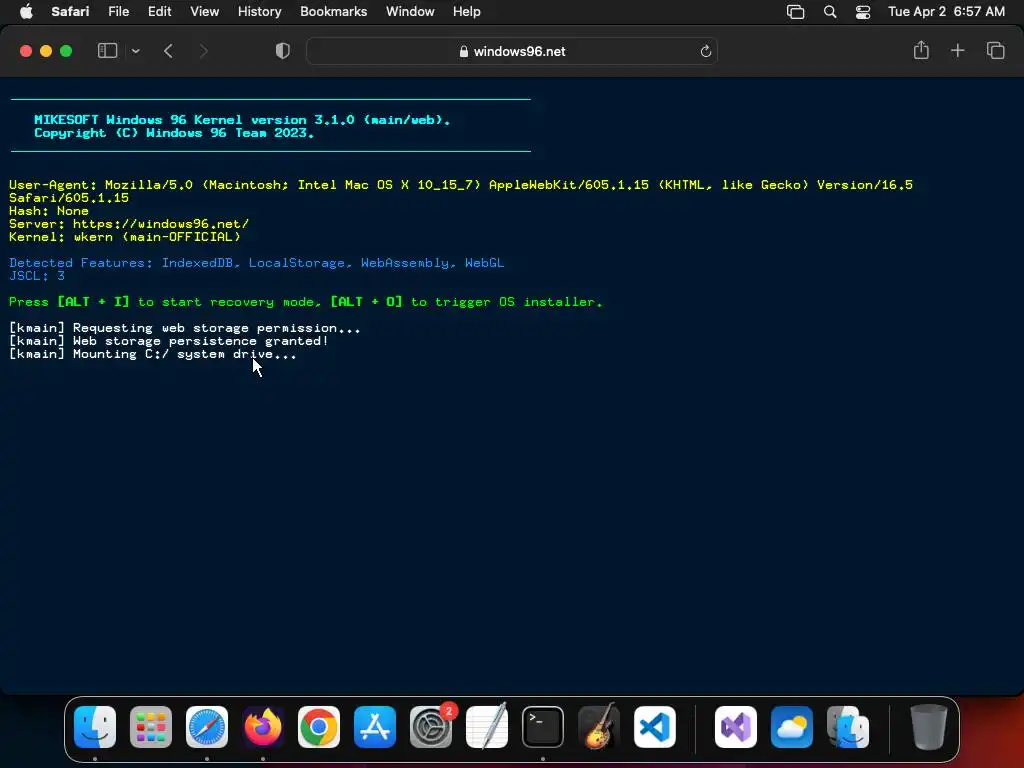Click the 'Copyright (C) Windows 96 Team 2023' line

click(x=174, y=133)
